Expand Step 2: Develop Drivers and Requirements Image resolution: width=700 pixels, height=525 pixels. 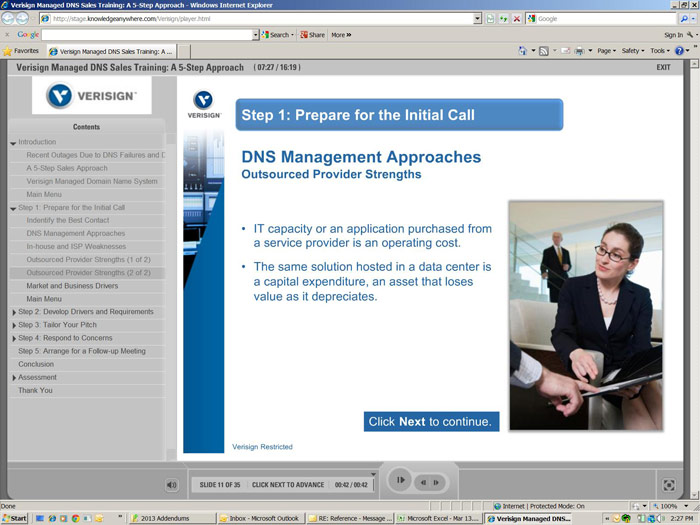(x=13, y=312)
